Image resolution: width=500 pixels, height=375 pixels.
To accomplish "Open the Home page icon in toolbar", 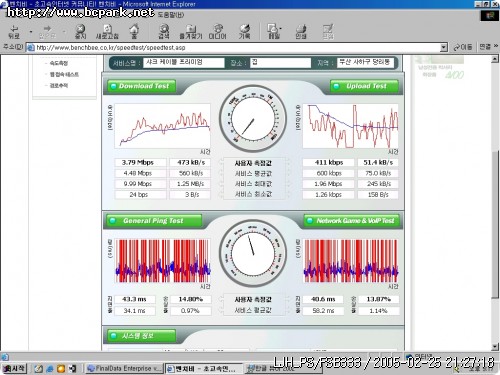I will click(x=134, y=32).
